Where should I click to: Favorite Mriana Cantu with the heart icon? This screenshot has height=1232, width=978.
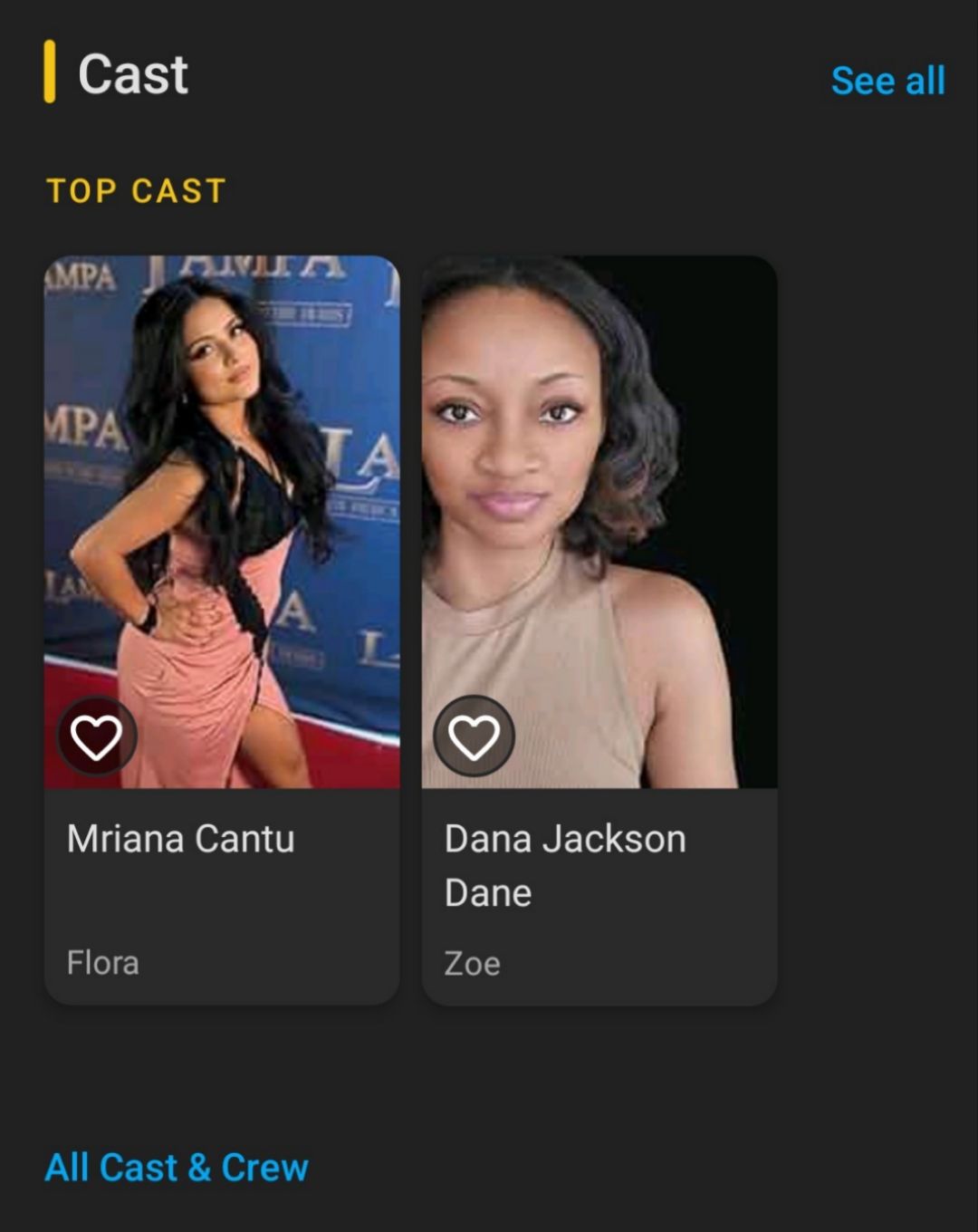coord(97,736)
